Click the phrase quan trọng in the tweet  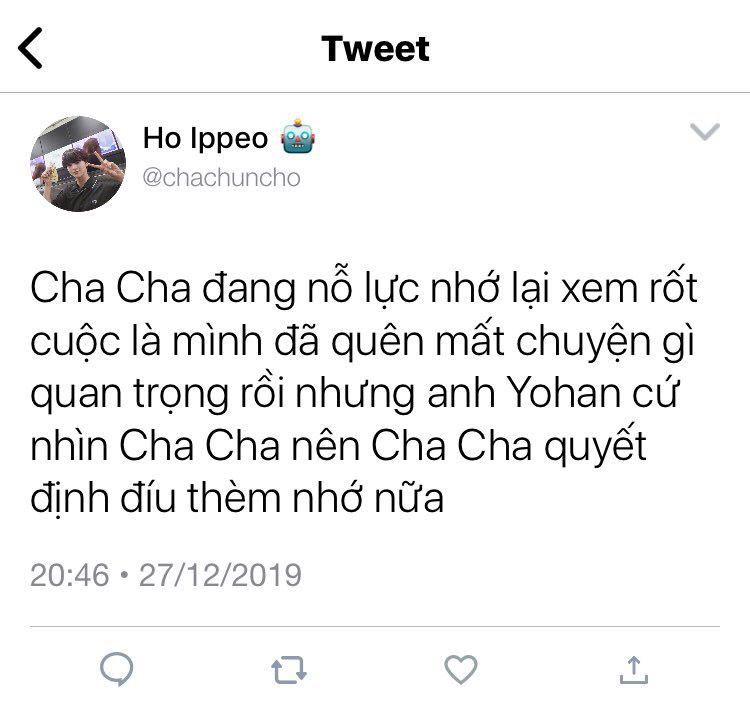pyautogui.click(x=129, y=394)
